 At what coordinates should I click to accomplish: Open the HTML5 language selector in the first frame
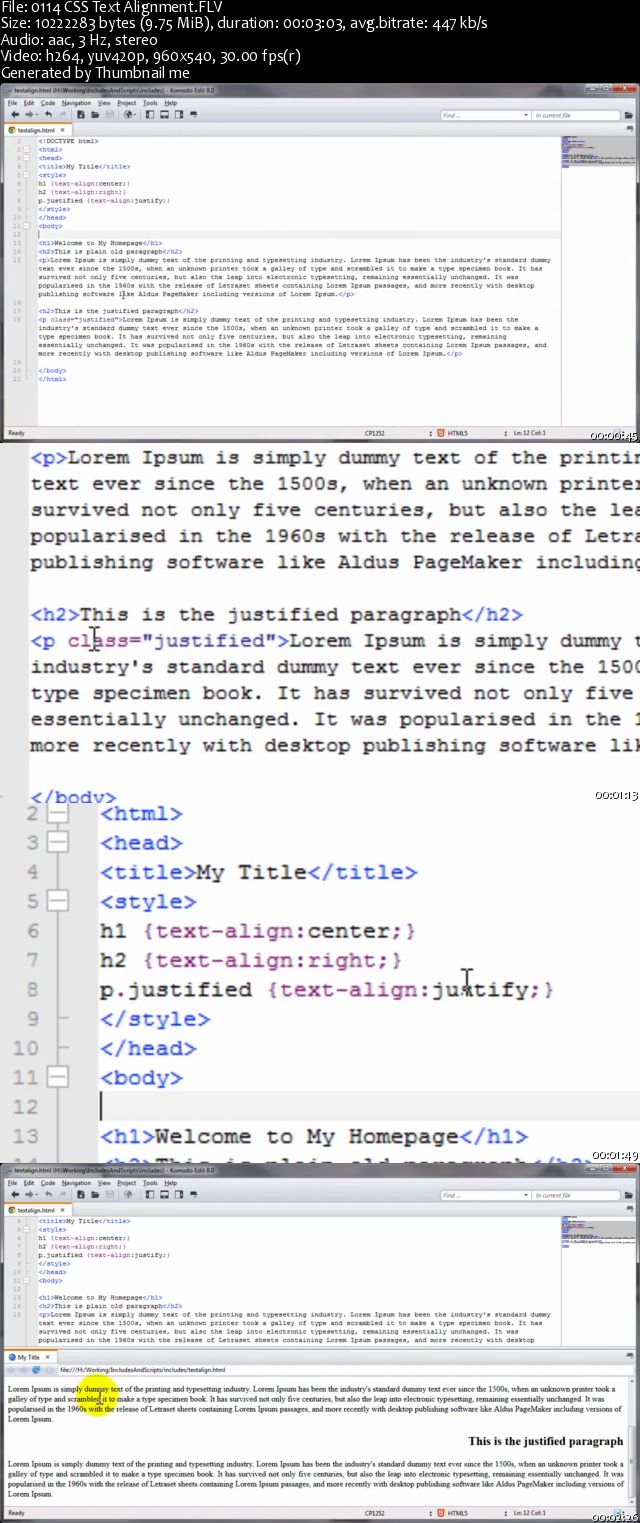pyautogui.click(x=457, y=433)
